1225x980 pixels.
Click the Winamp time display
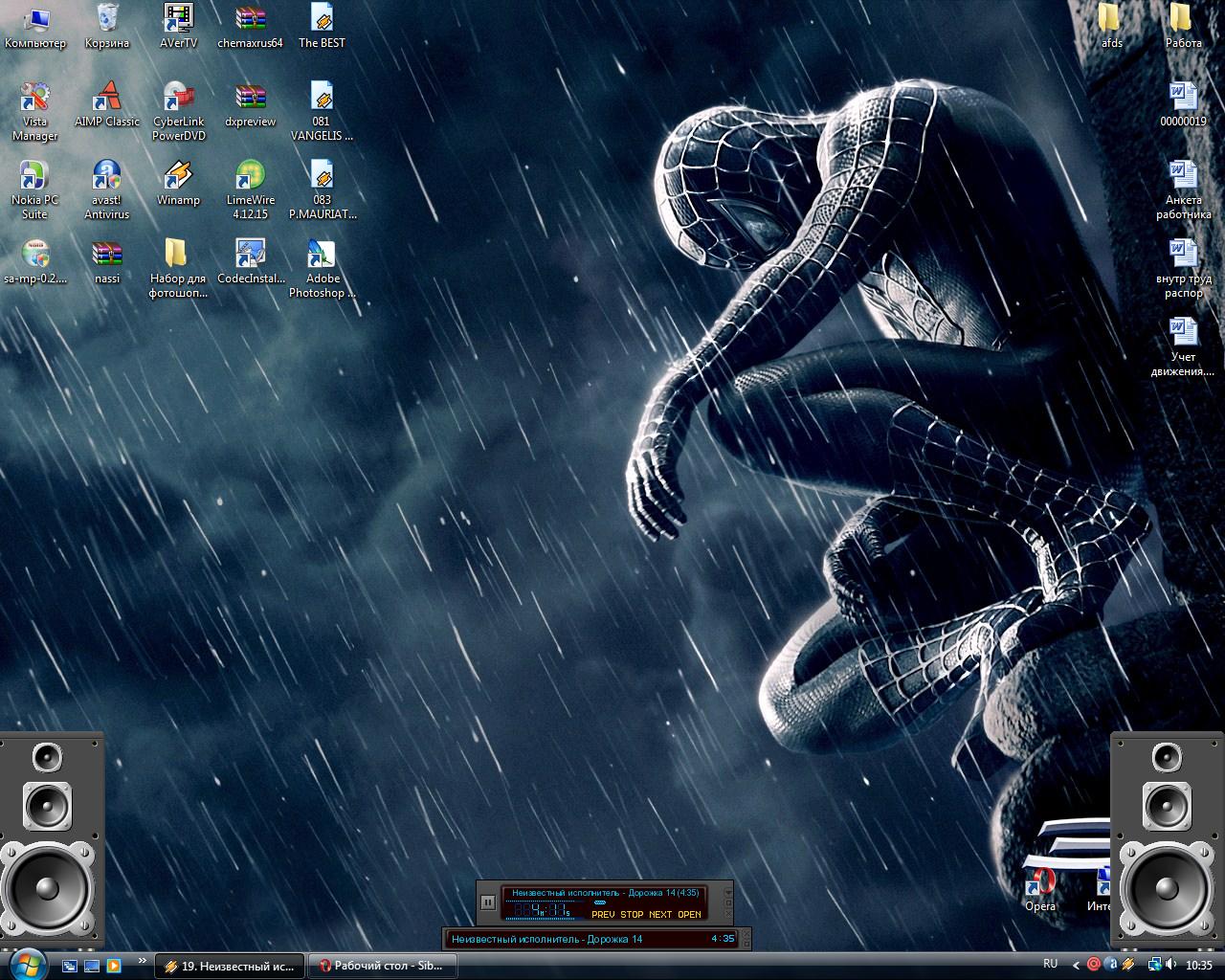[543, 909]
